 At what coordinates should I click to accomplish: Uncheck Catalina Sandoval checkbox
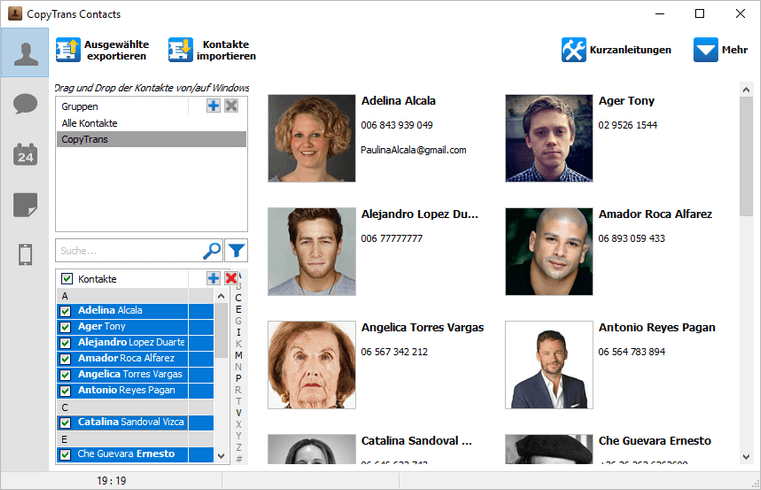coord(65,423)
